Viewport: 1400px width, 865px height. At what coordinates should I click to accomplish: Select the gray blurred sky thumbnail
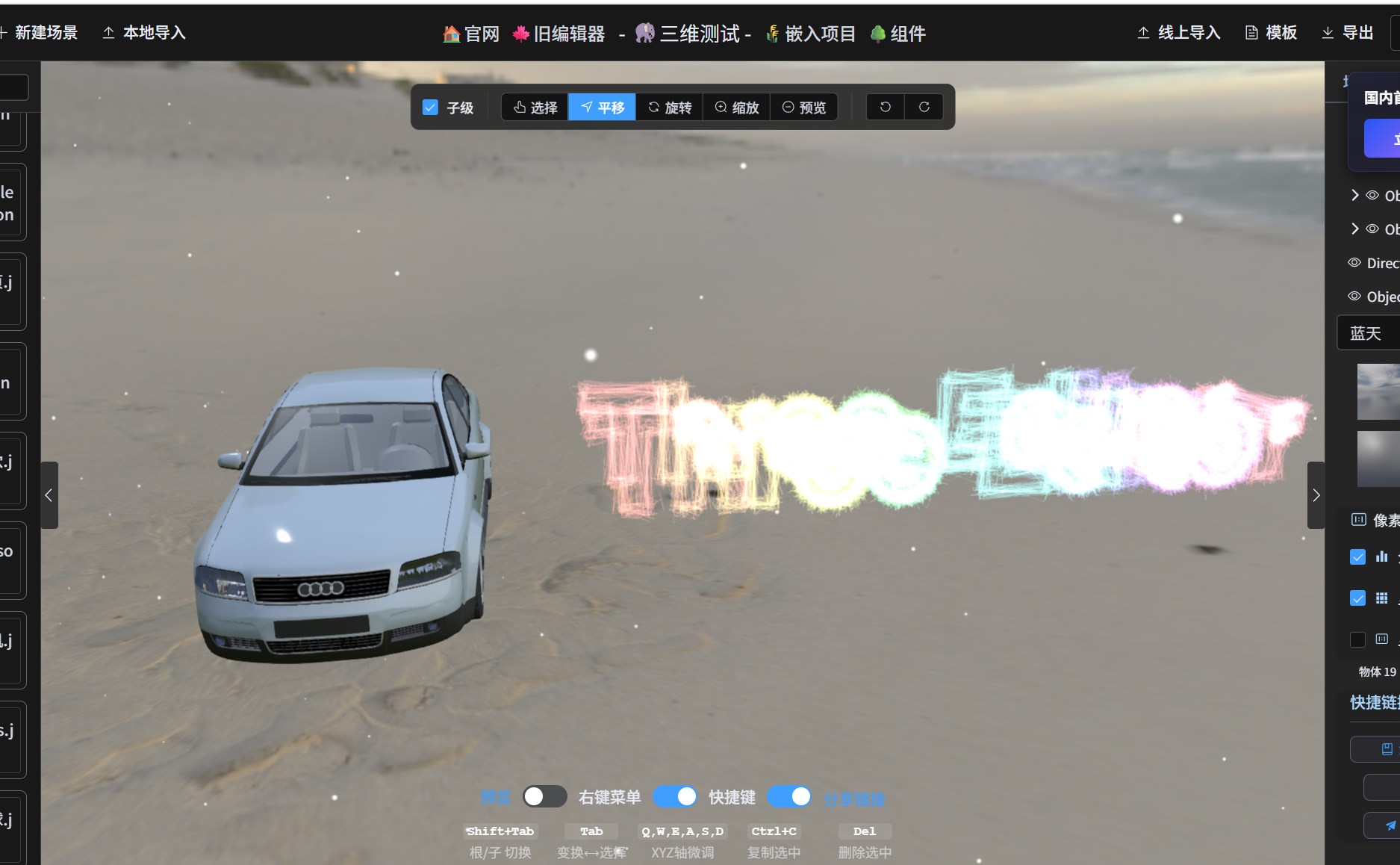pos(1378,459)
